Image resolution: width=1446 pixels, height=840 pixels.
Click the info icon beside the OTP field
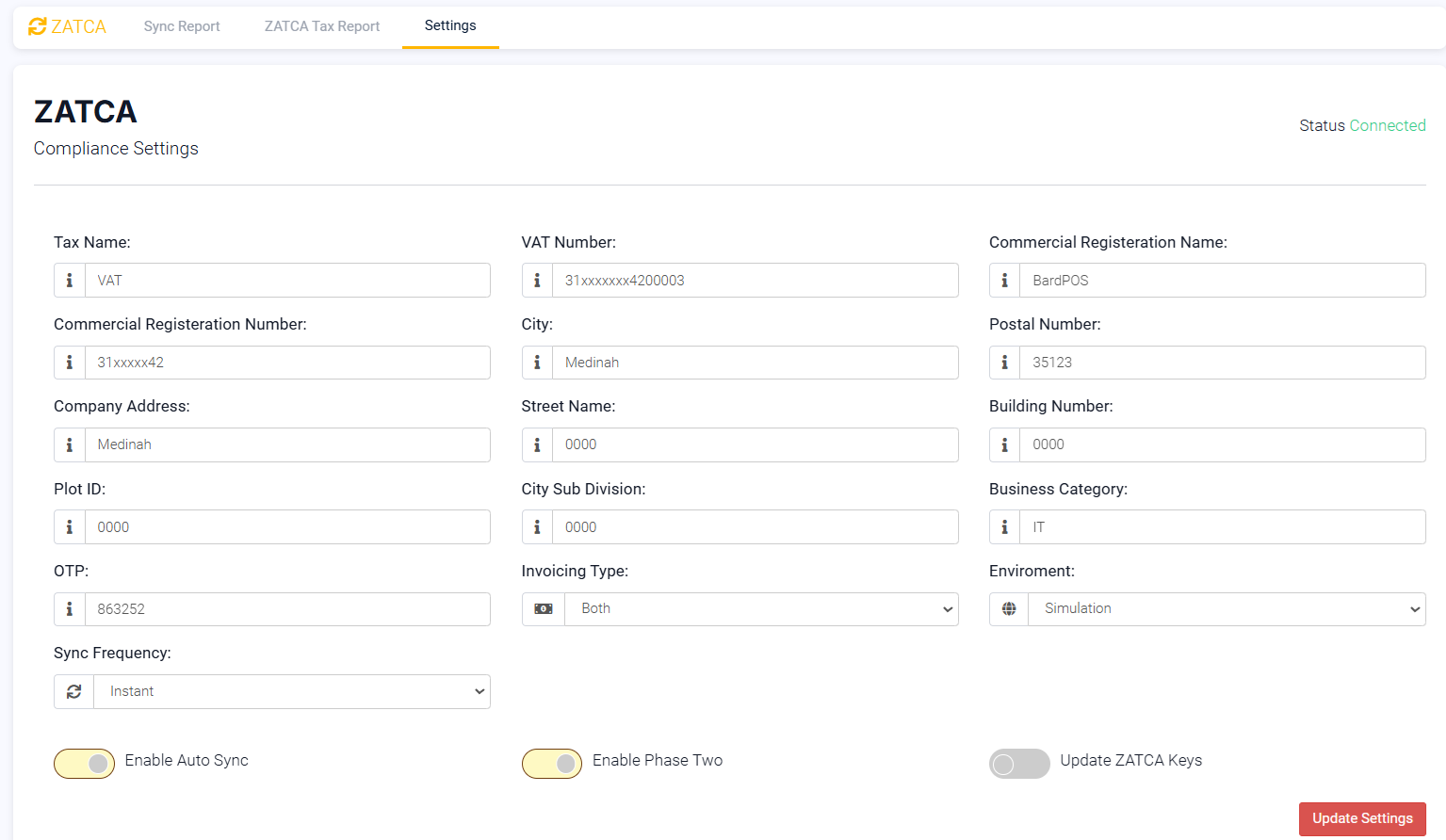point(70,608)
